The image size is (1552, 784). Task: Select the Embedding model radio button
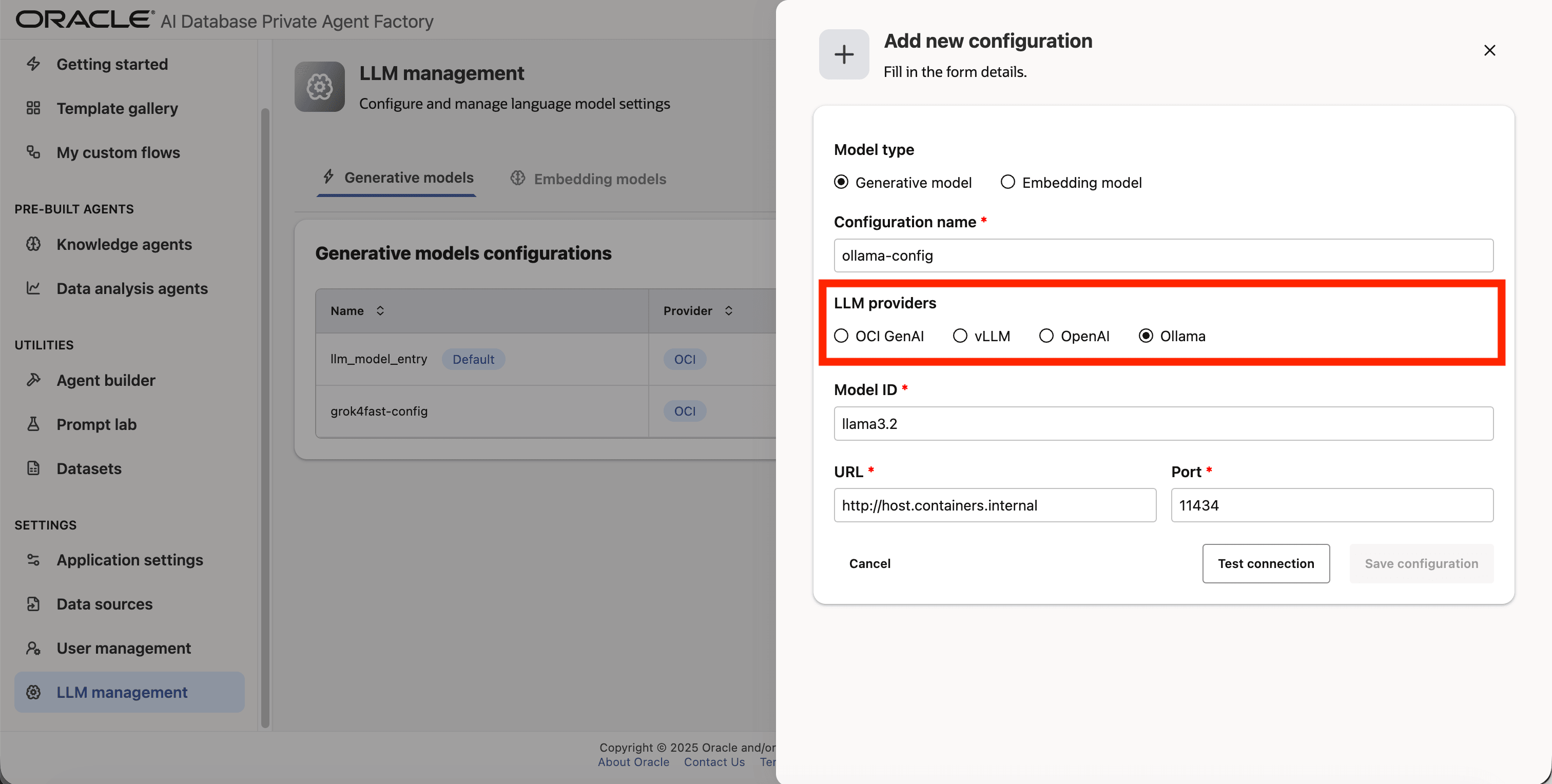pos(1007,182)
